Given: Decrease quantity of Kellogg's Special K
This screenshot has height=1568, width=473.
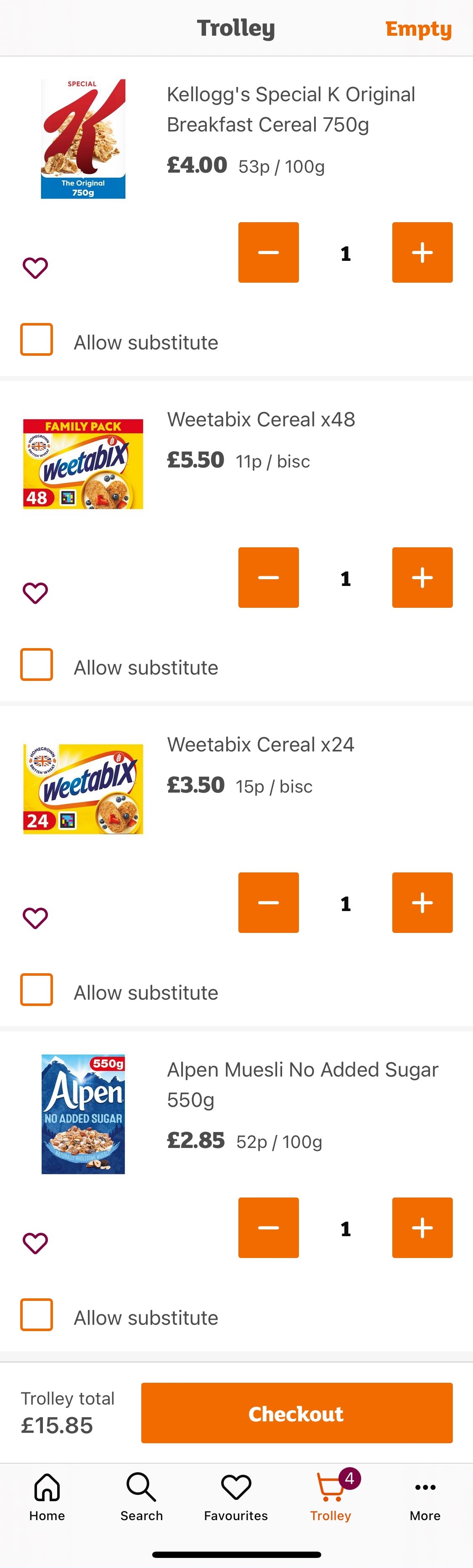Looking at the screenshot, I should 268,252.
